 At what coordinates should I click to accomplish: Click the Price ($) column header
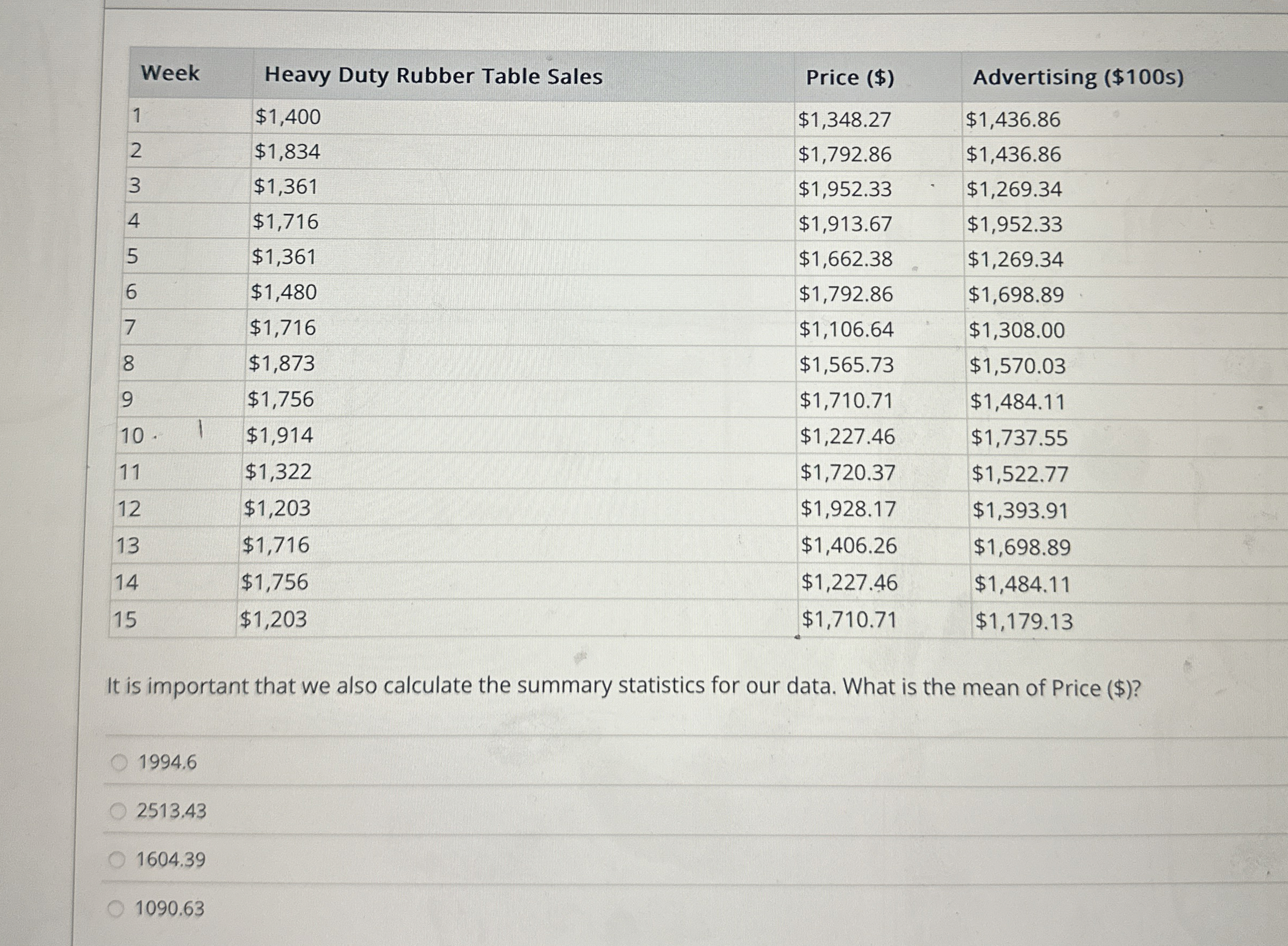point(850,77)
